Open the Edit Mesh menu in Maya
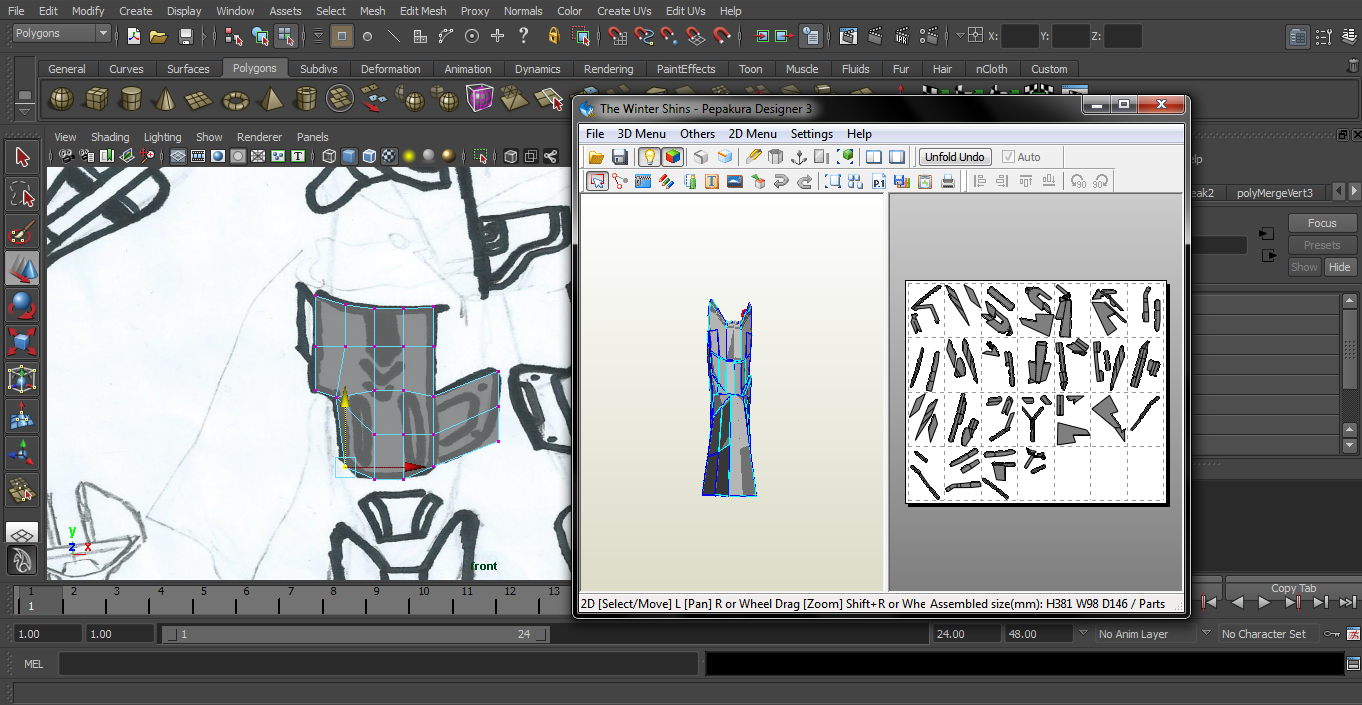Image resolution: width=1362 pixels, height=705 pixels. (423, 11)
